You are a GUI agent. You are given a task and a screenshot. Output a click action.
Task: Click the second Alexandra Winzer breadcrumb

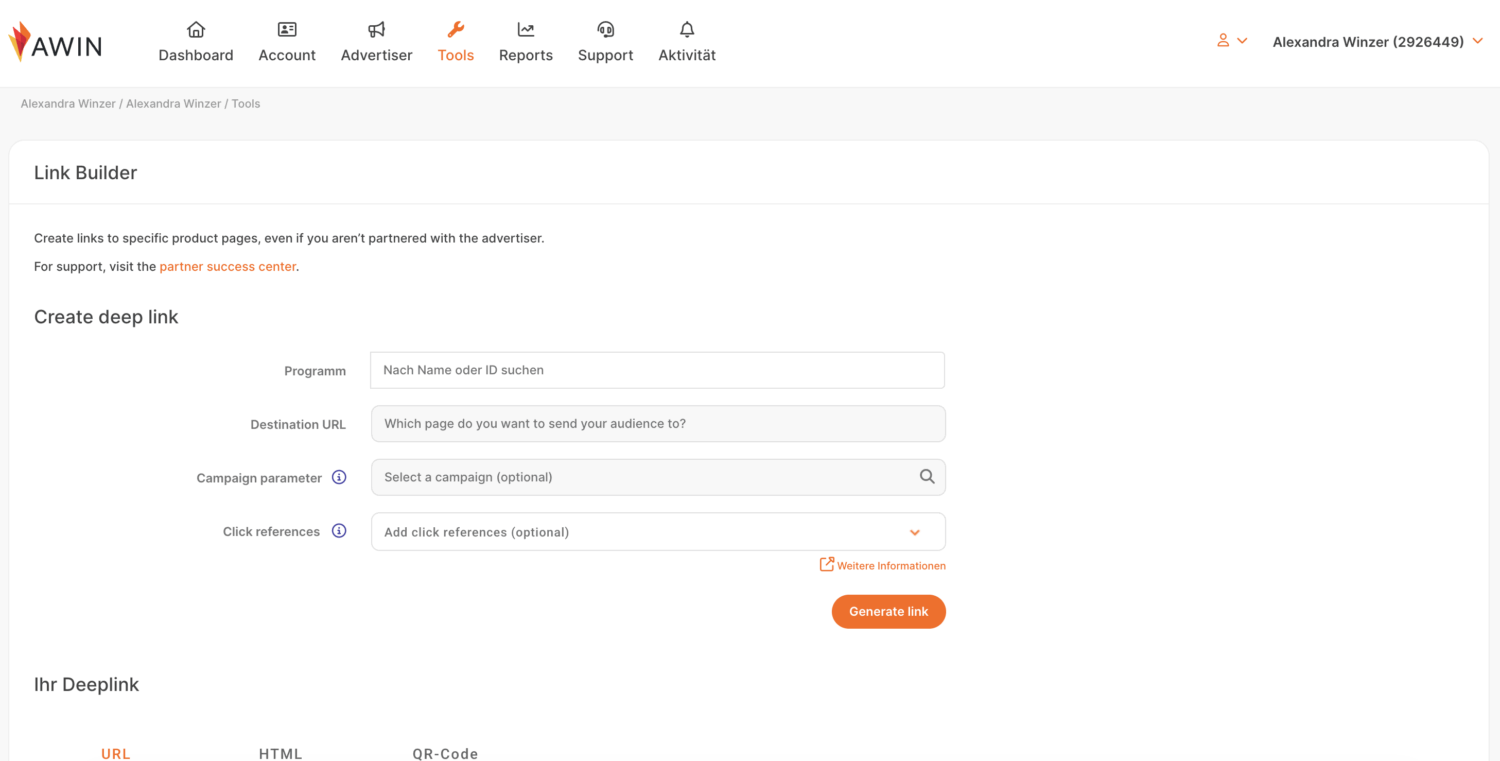pos(174,103)
